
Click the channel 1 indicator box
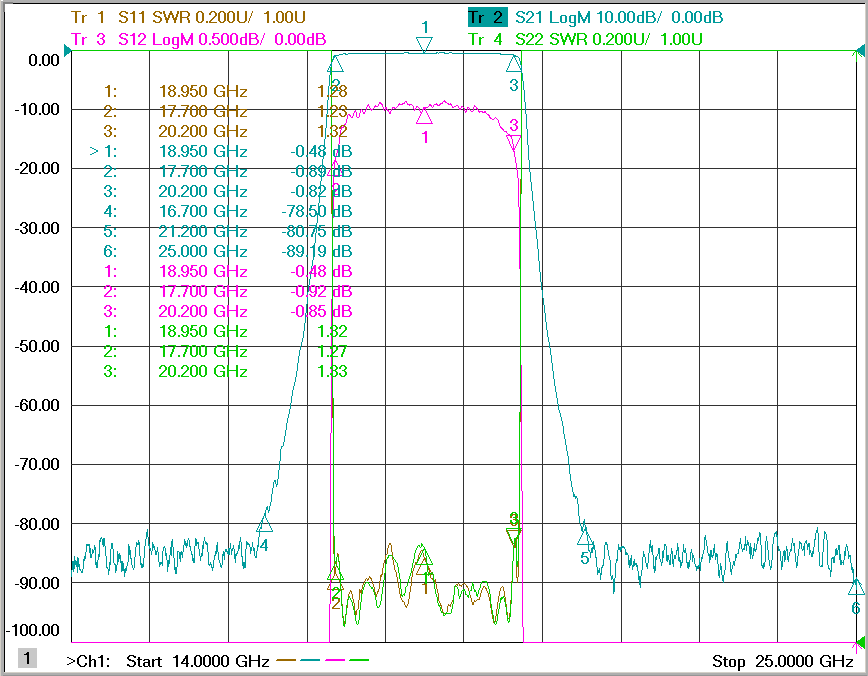tap(27, 658)
